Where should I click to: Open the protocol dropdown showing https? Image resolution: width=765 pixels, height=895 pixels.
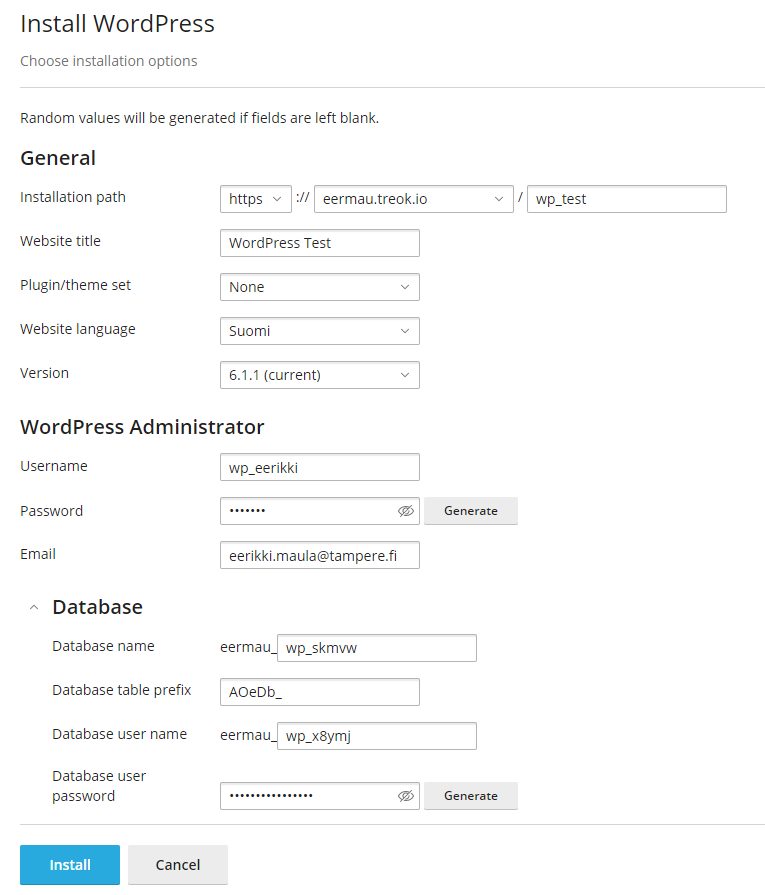coord(255,199)
